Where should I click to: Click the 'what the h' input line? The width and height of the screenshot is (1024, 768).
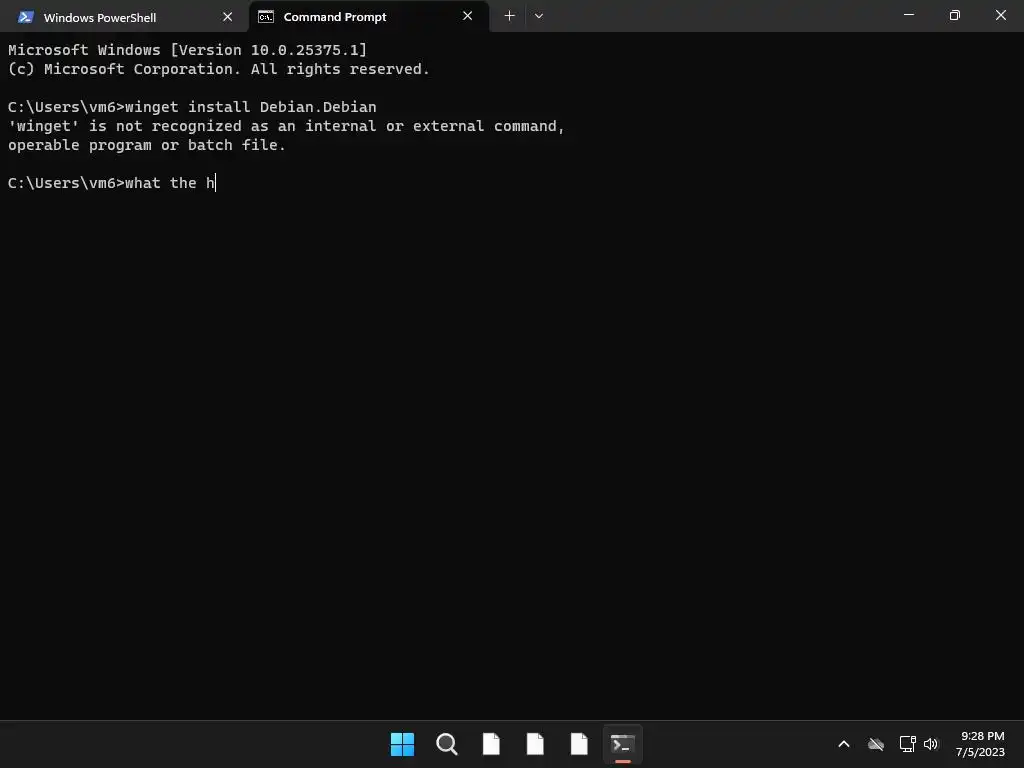coord(112,183)
